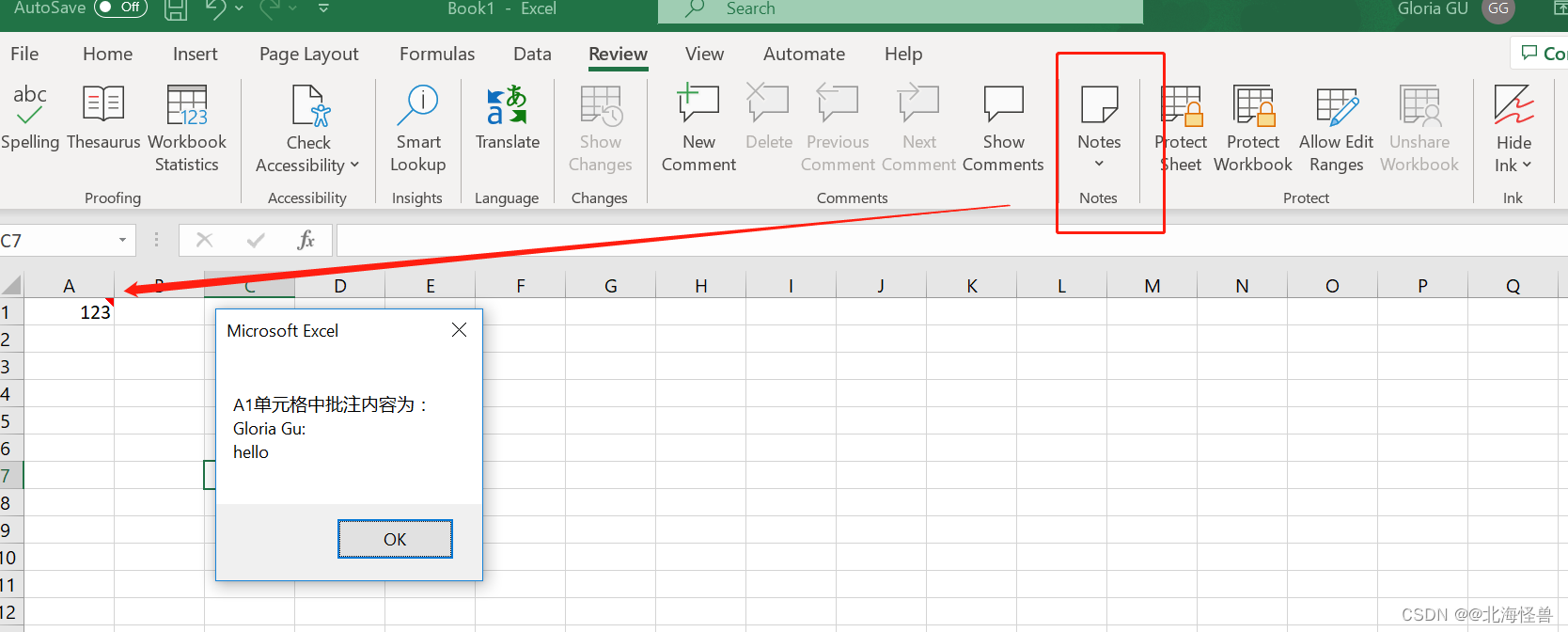The height and width of the screenshot is (632, 1568).
Task: Open Allow Edit Ranges
Action: [1336, 129]
